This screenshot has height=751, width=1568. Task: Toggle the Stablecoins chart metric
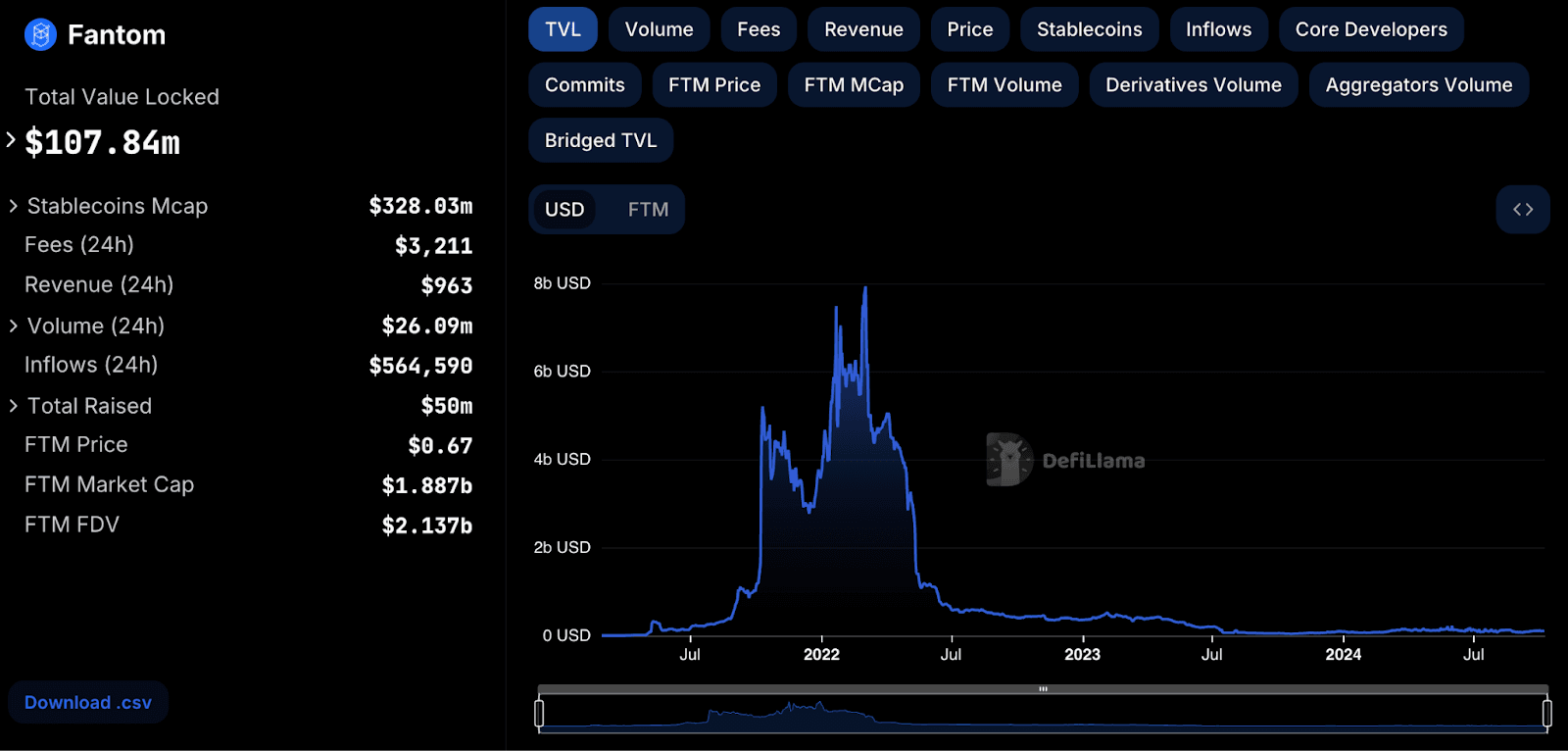(x=1090, y=29)
